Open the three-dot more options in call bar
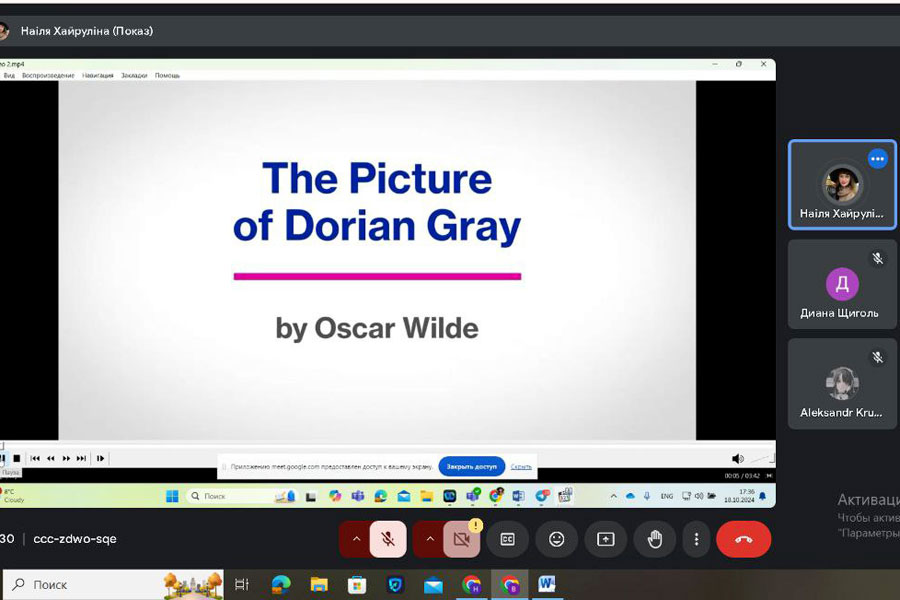Viewport: 900px width, 600px height. point(696,539)
